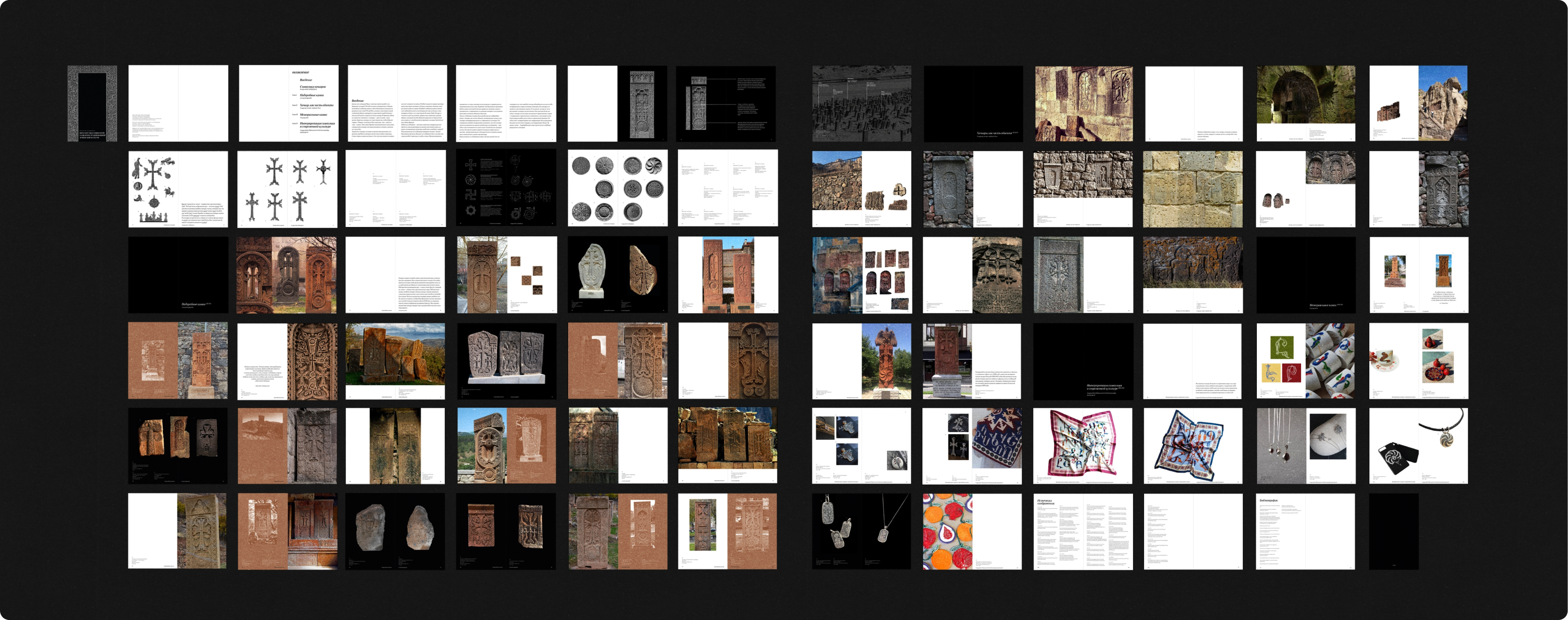Open the blue-bordered silk scarf spread
Screen dimensions: 1568x620
pos(1192,446)
